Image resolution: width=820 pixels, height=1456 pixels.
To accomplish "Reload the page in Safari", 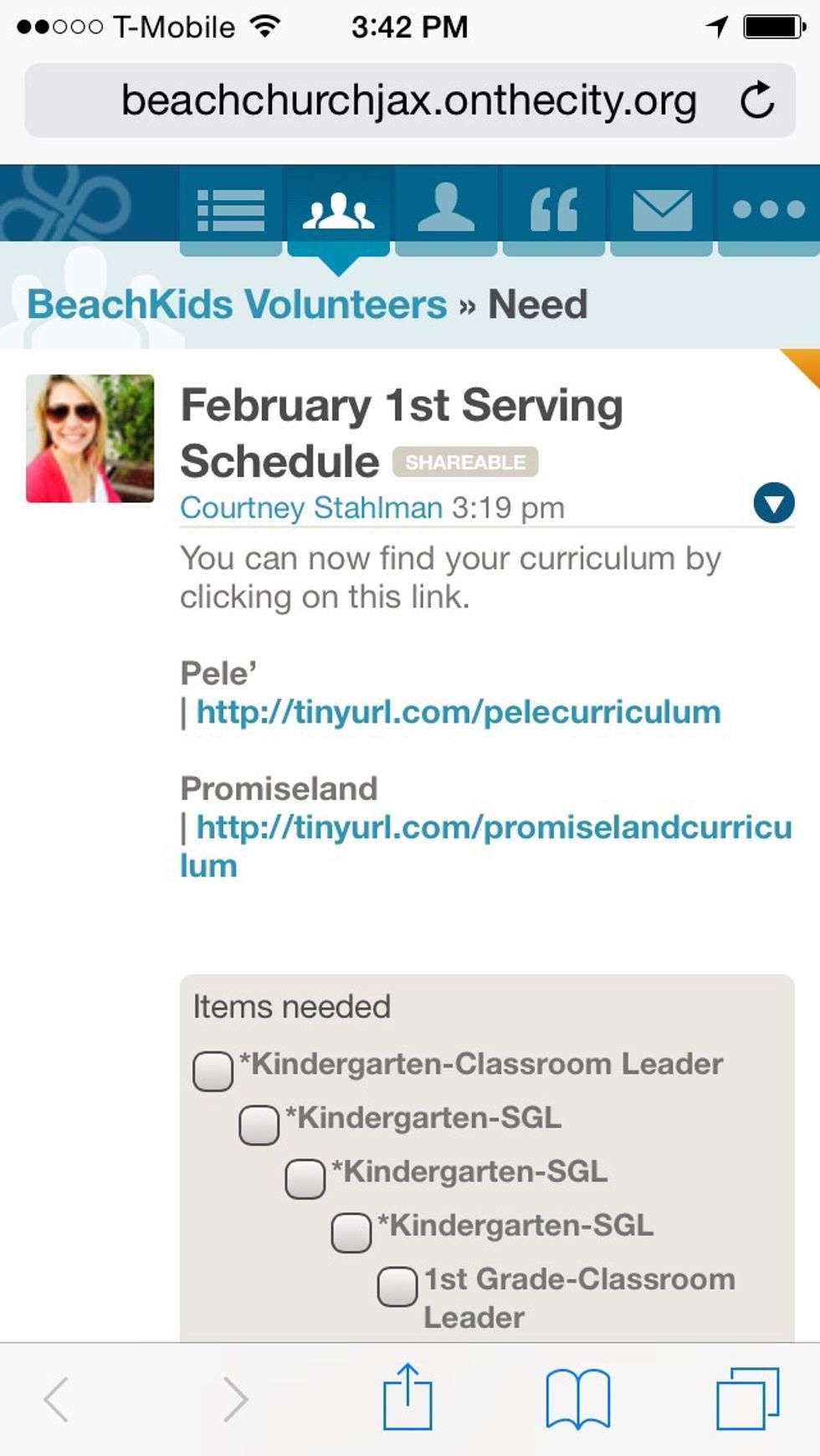I will [x=757, y=100].
